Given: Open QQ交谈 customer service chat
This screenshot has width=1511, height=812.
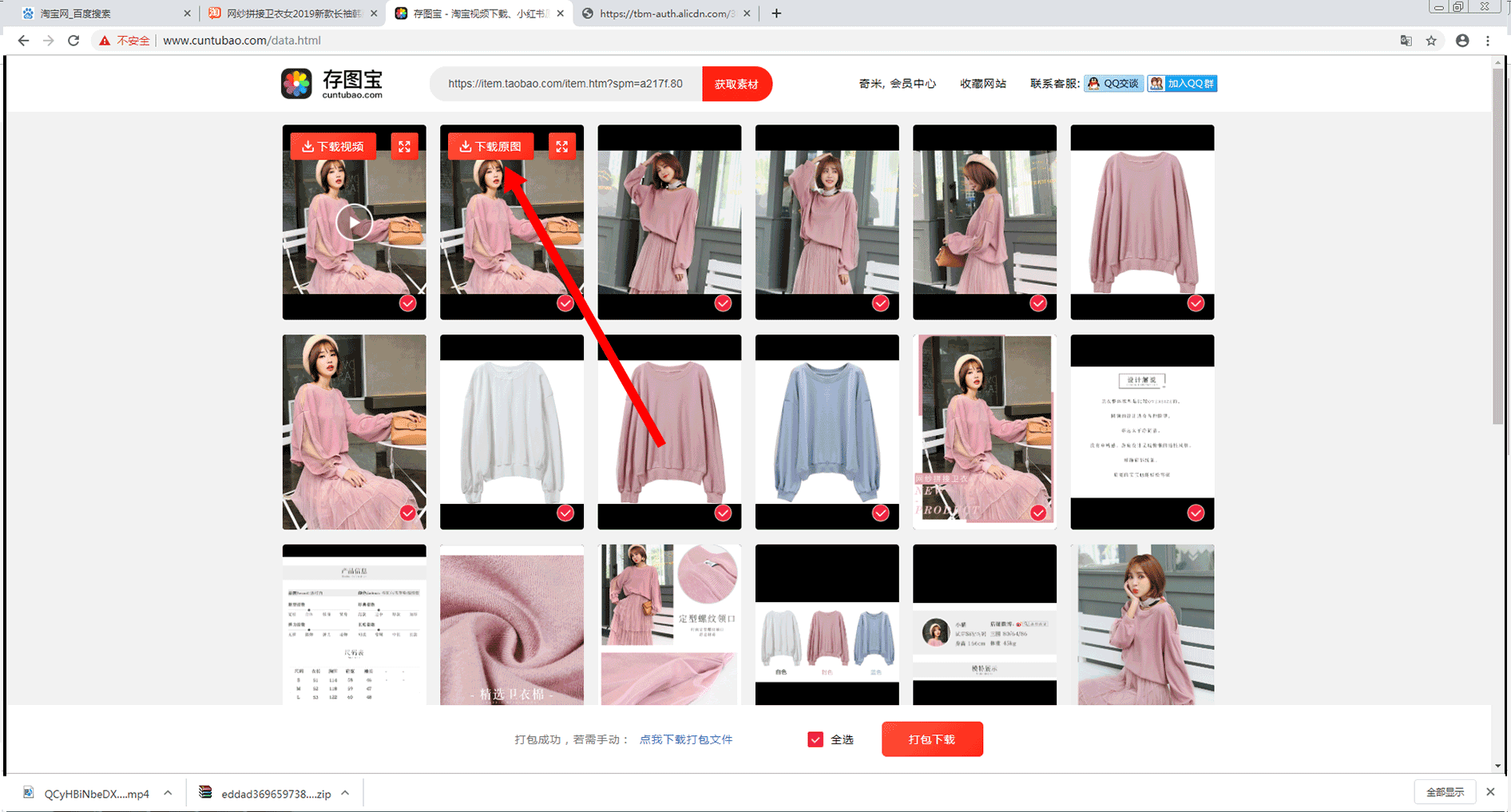Looking at the screenshot, I should click(x=1113, y=84).
